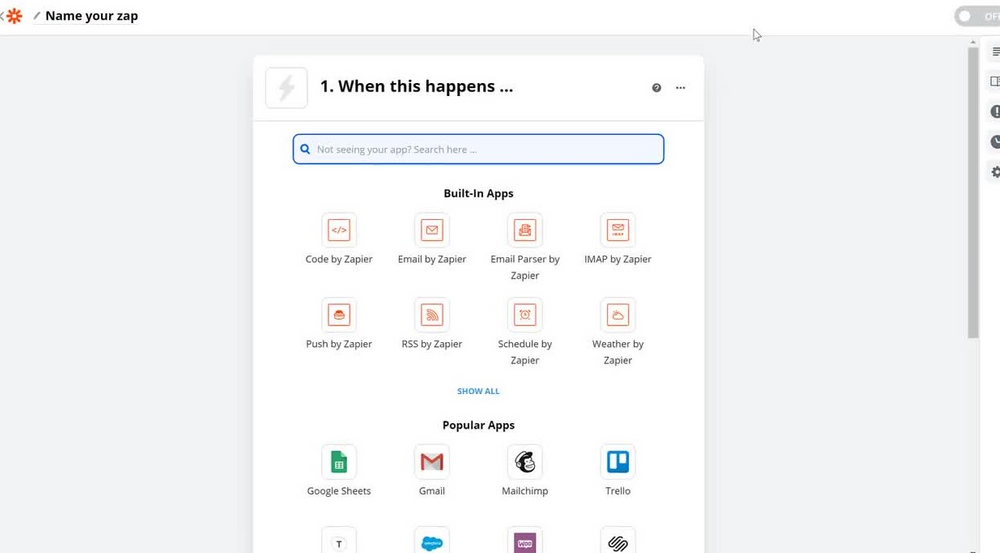Select the WooCommerce purple app icon
The image size is (1000, 553).
[525, 541]
